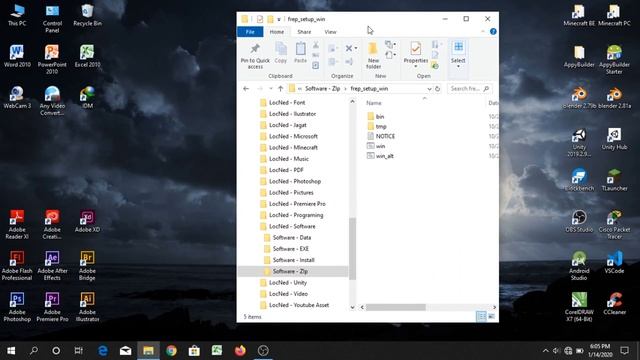
Task: Select Software - EXE in navigation tree
Action: pos(287,249)
